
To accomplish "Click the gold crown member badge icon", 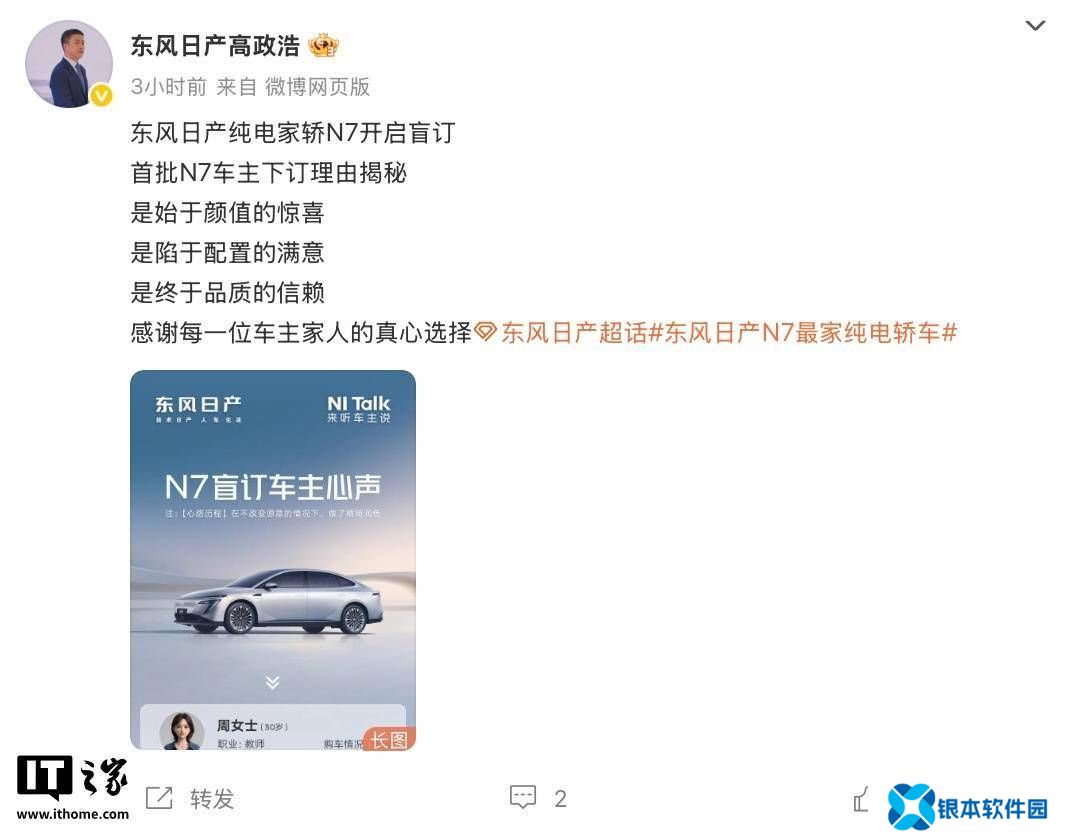I will (x=323, y=46).
